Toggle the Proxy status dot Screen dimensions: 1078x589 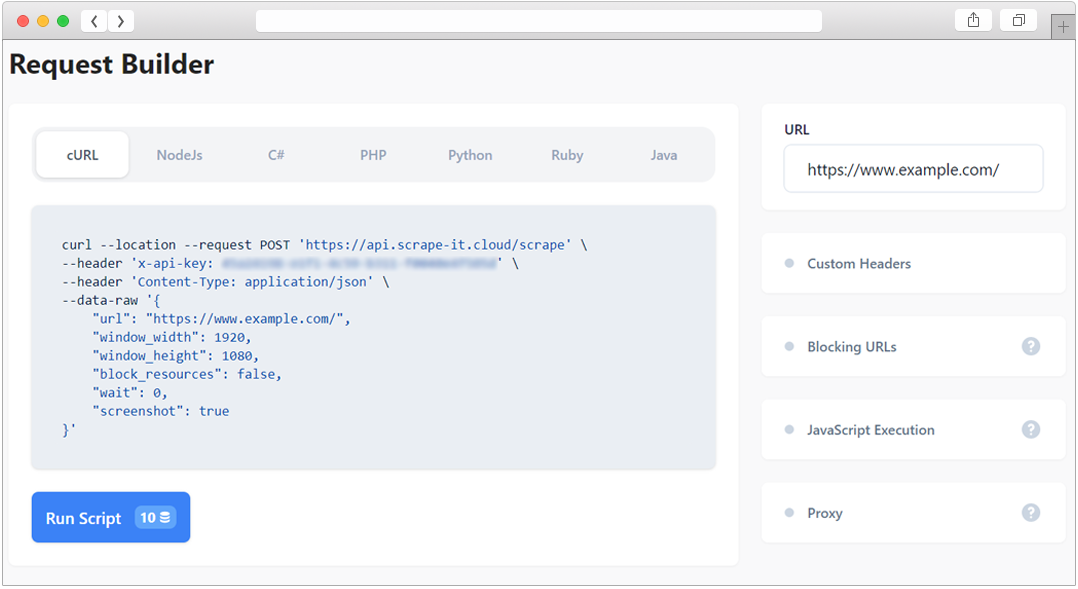(789, 513)
